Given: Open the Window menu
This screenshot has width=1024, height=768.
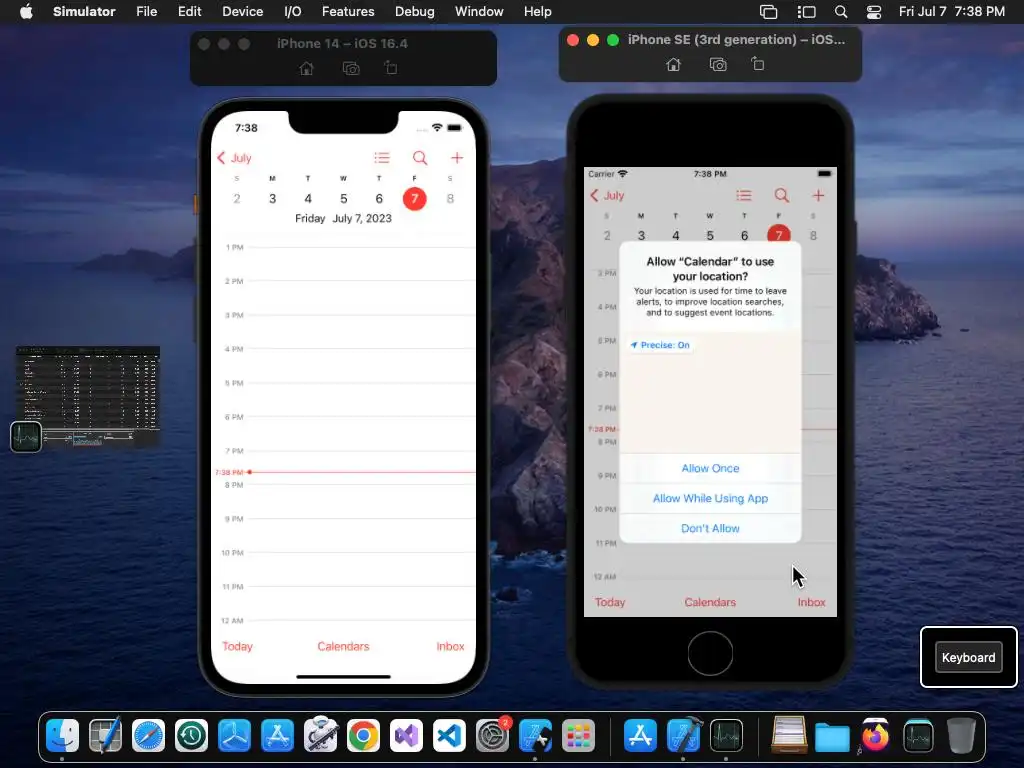Looking at the screenshot, I should tap(479, 12).
